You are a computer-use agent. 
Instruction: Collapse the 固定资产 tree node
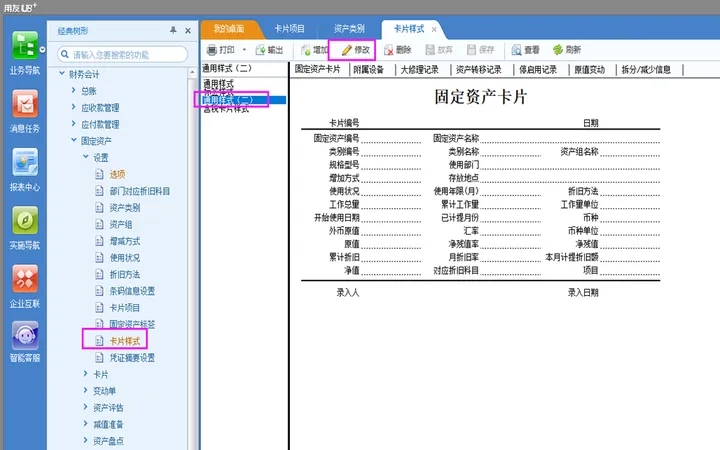pyautogui.click(x=73, y=141)
